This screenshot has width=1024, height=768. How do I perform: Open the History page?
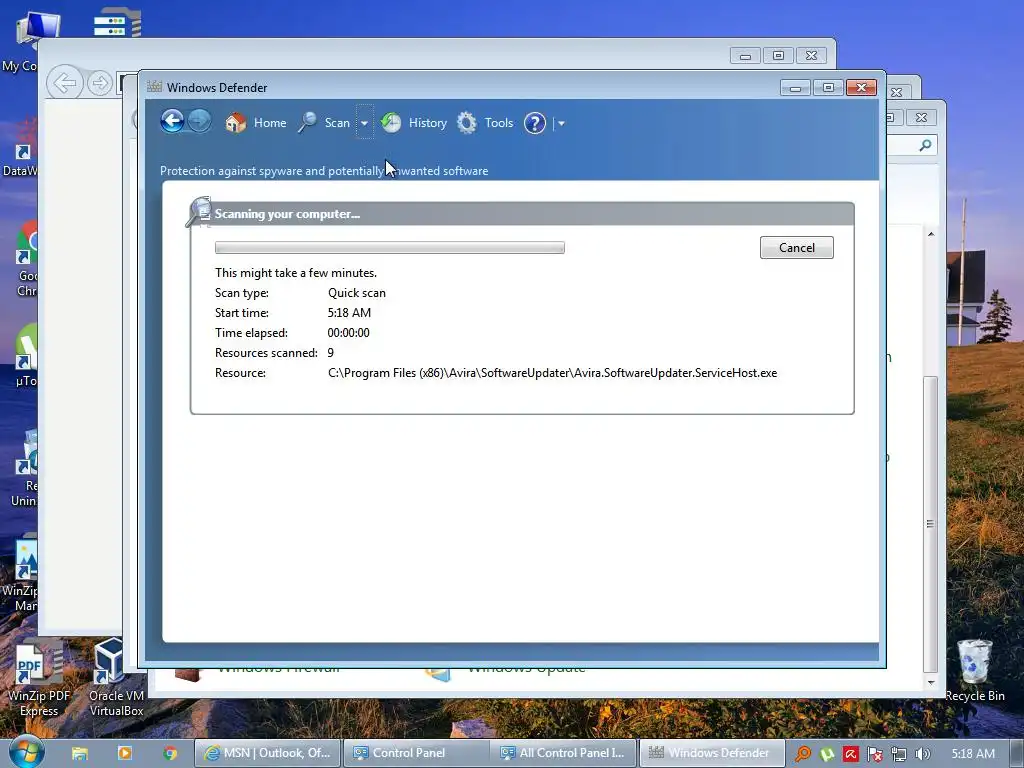coord(414,123)
